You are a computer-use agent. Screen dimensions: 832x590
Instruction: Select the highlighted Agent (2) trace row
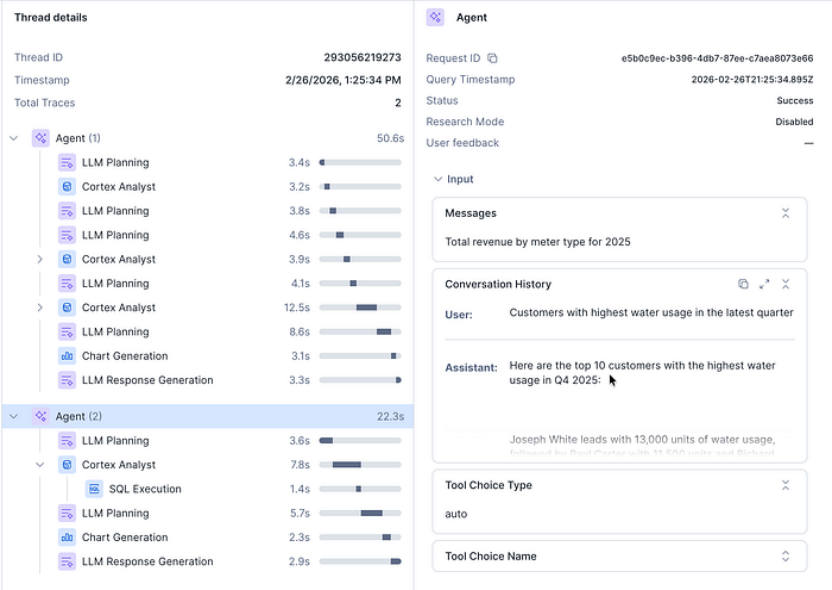pos(200,416)
